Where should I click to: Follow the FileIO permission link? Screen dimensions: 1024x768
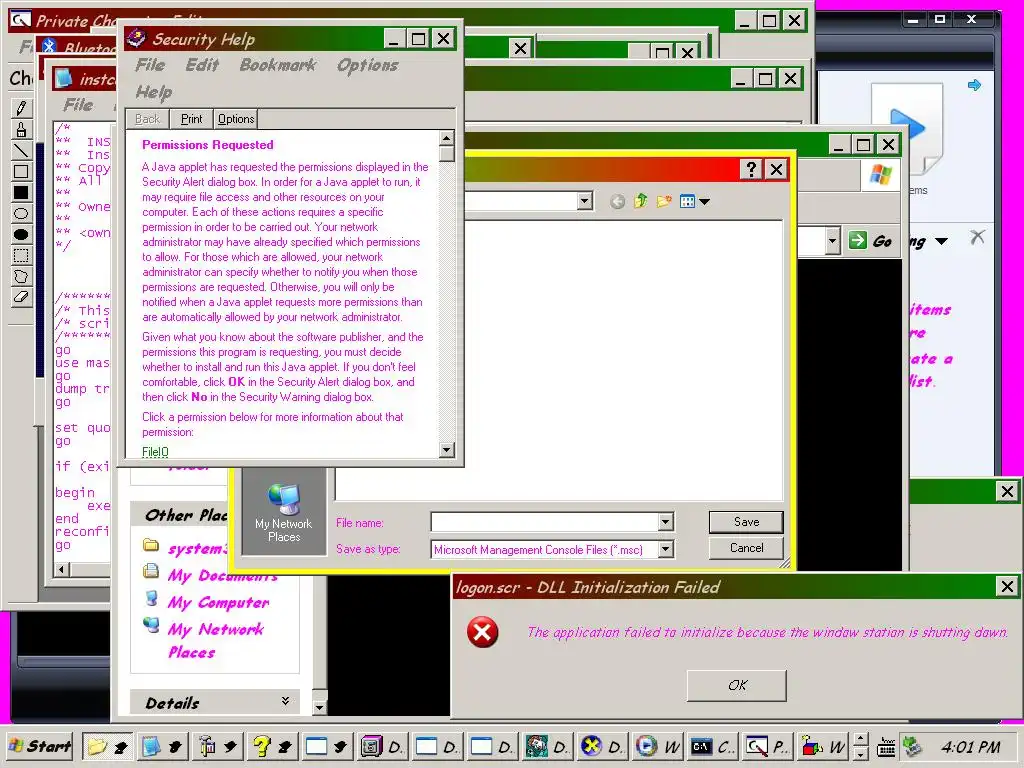155,451
